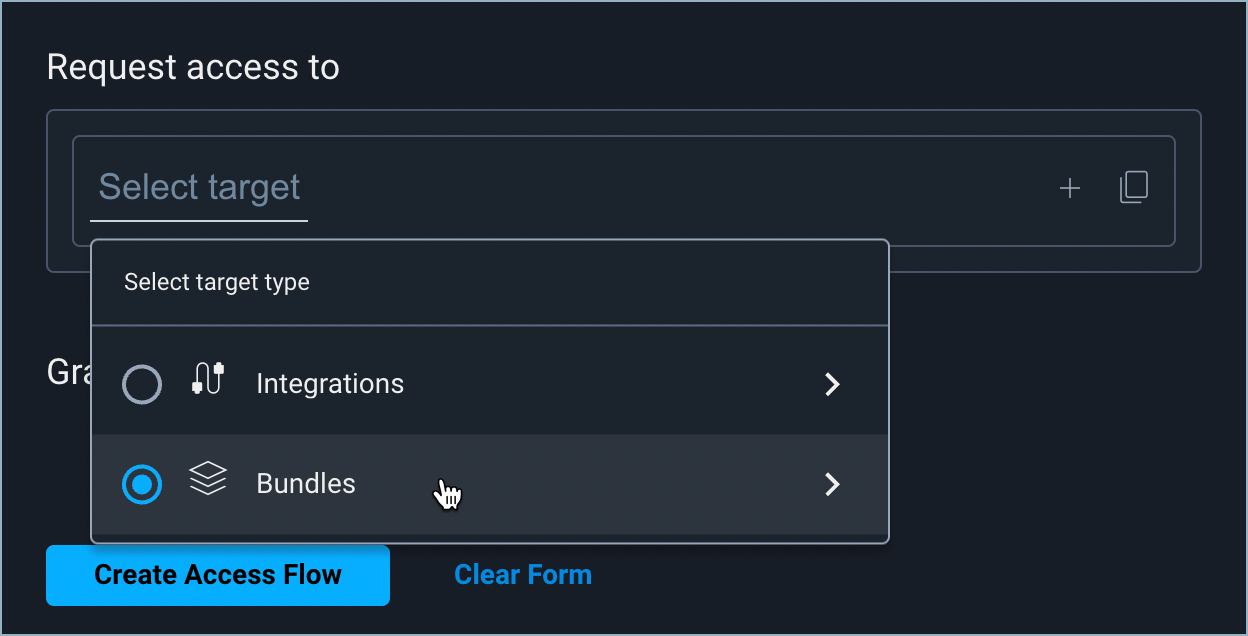
Task: Click the "Request access to" heading
Action: tap(193, 67)
